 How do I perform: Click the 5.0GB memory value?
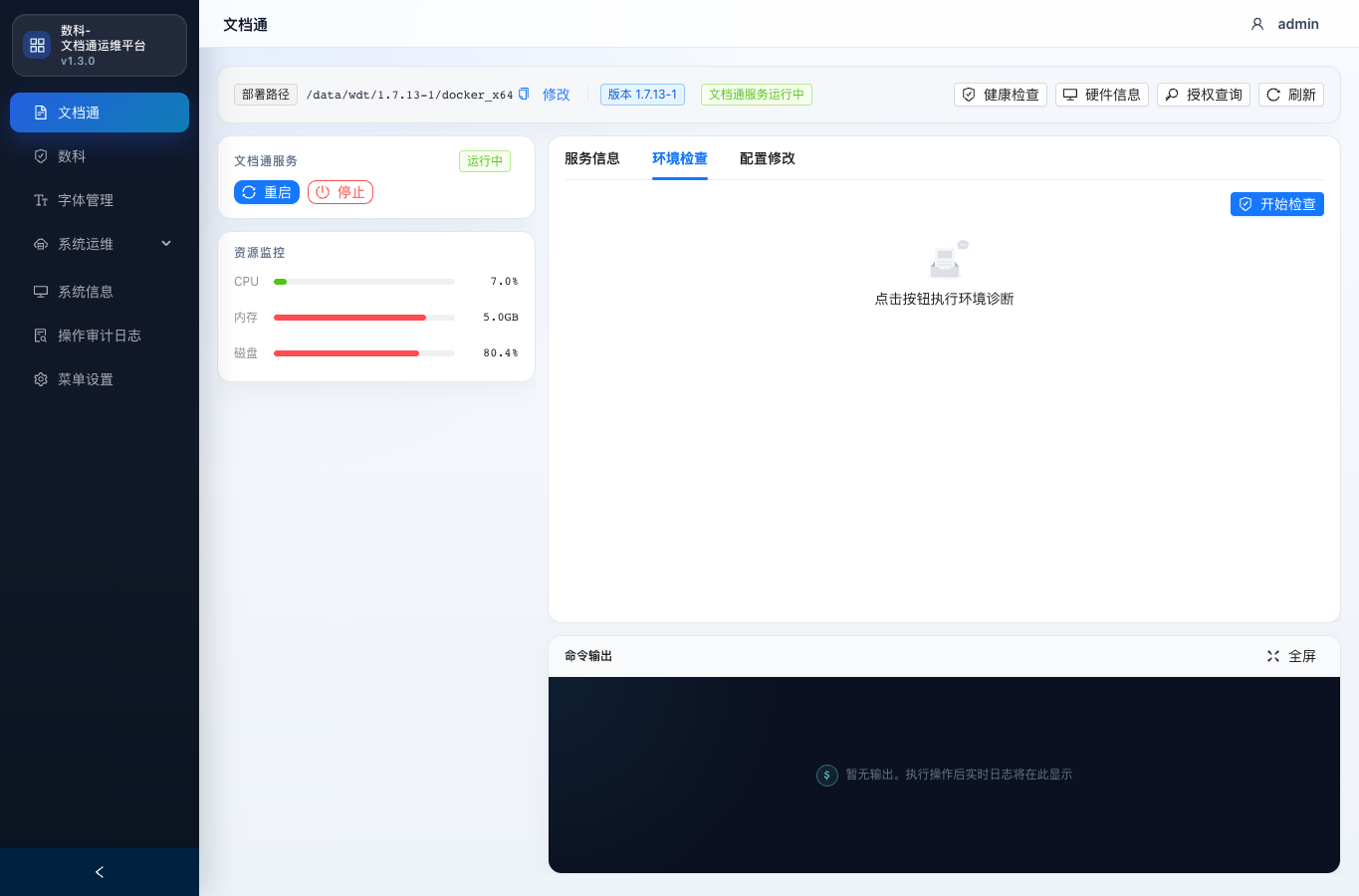[501, 318]
